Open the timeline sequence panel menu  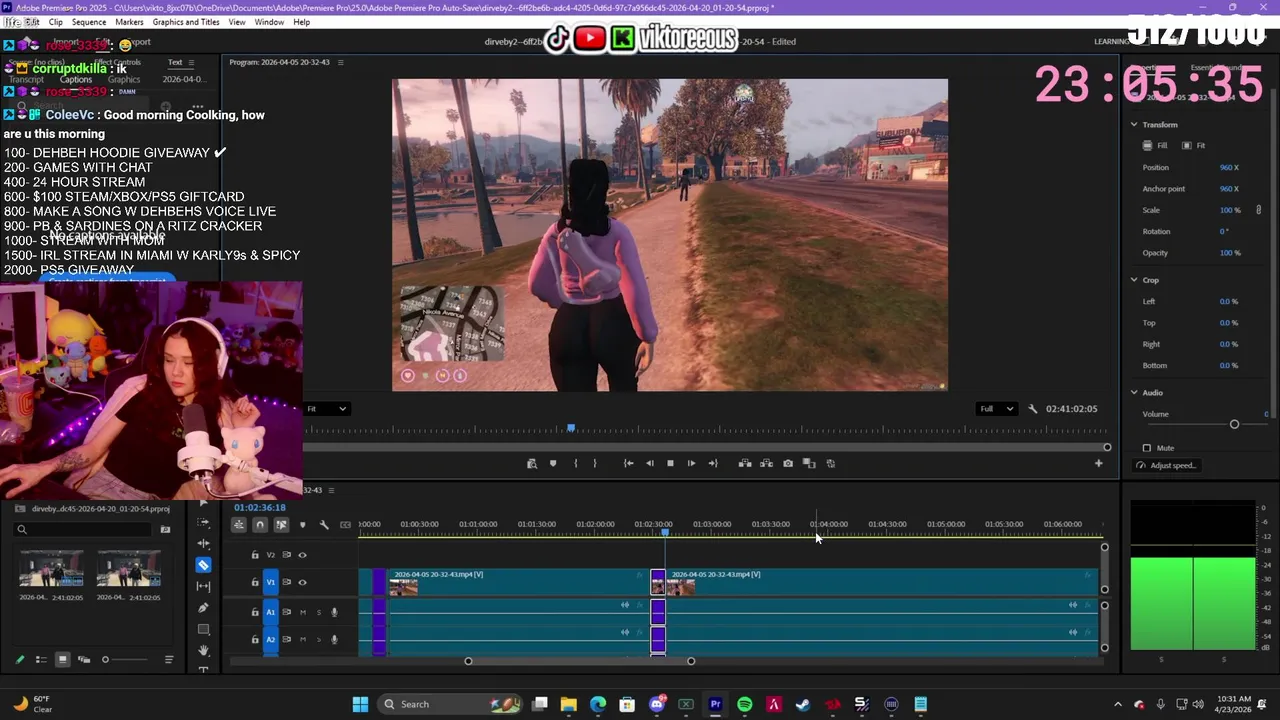[331, 490]
